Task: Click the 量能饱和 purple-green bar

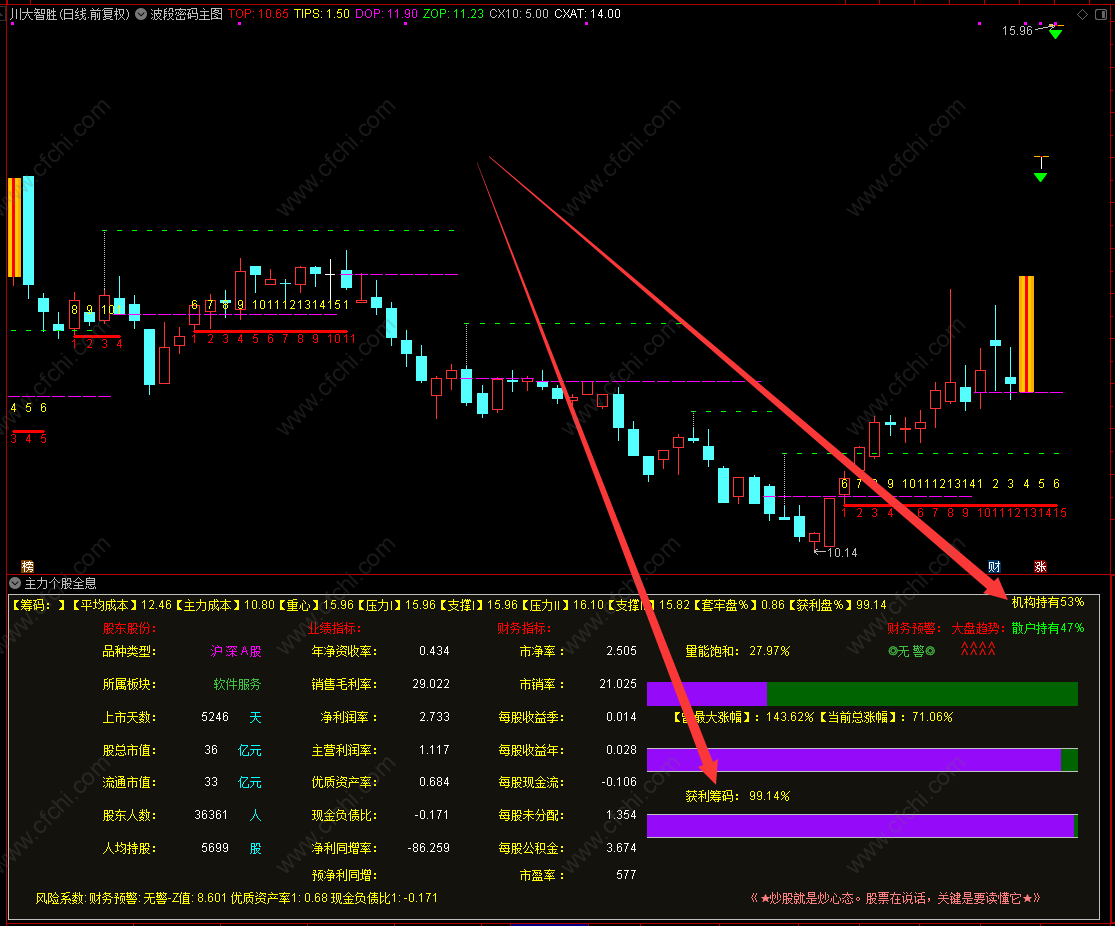Action: (862, 693)
